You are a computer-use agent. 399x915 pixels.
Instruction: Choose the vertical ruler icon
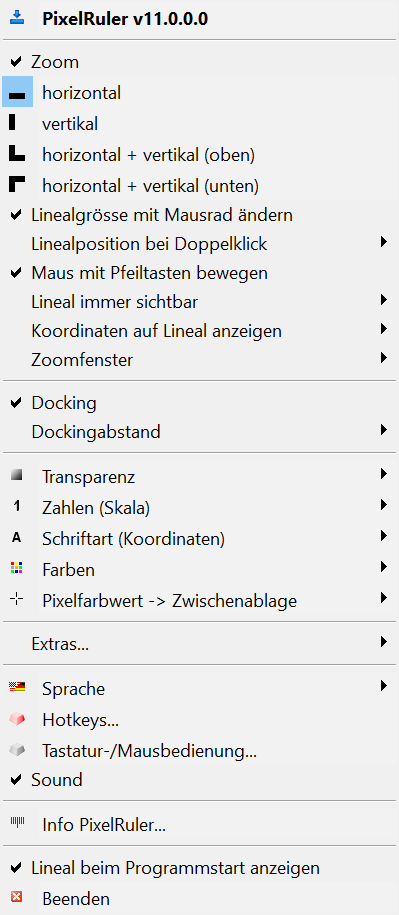click(13, 122)
